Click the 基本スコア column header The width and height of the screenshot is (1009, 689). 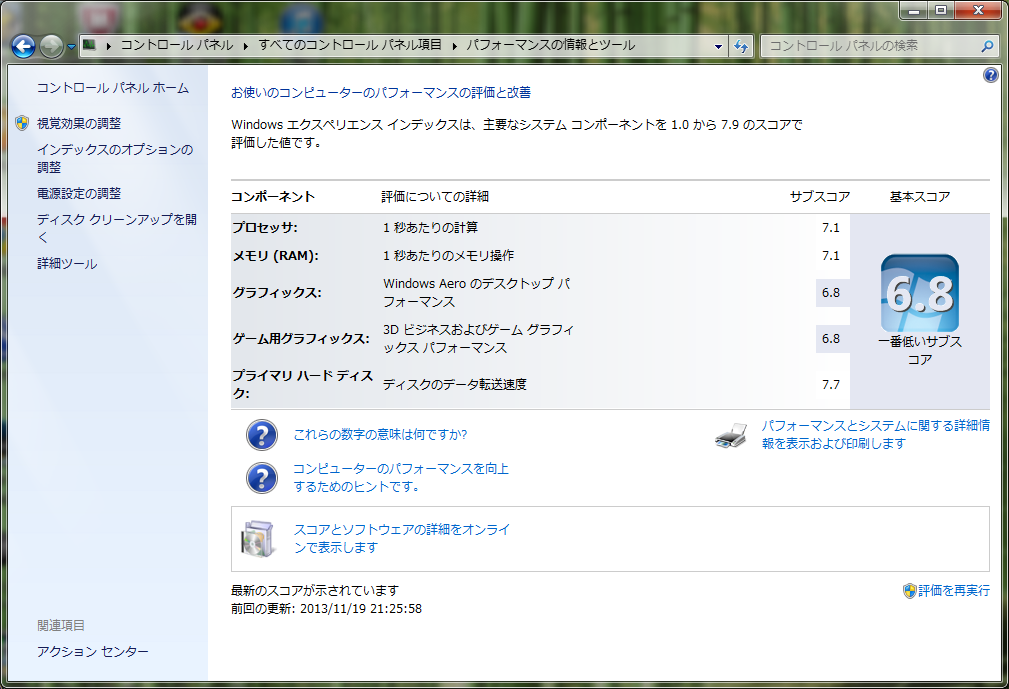(920, 197)
